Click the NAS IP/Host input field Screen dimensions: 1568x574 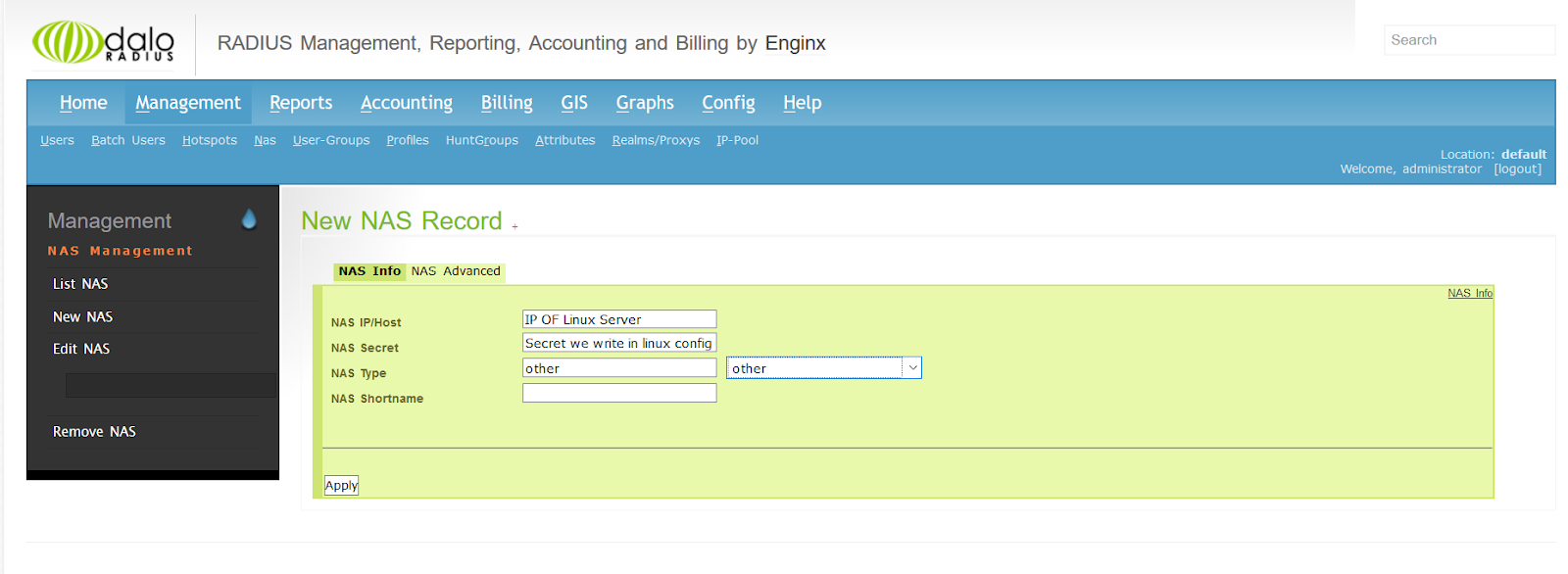tap(619, 319)
